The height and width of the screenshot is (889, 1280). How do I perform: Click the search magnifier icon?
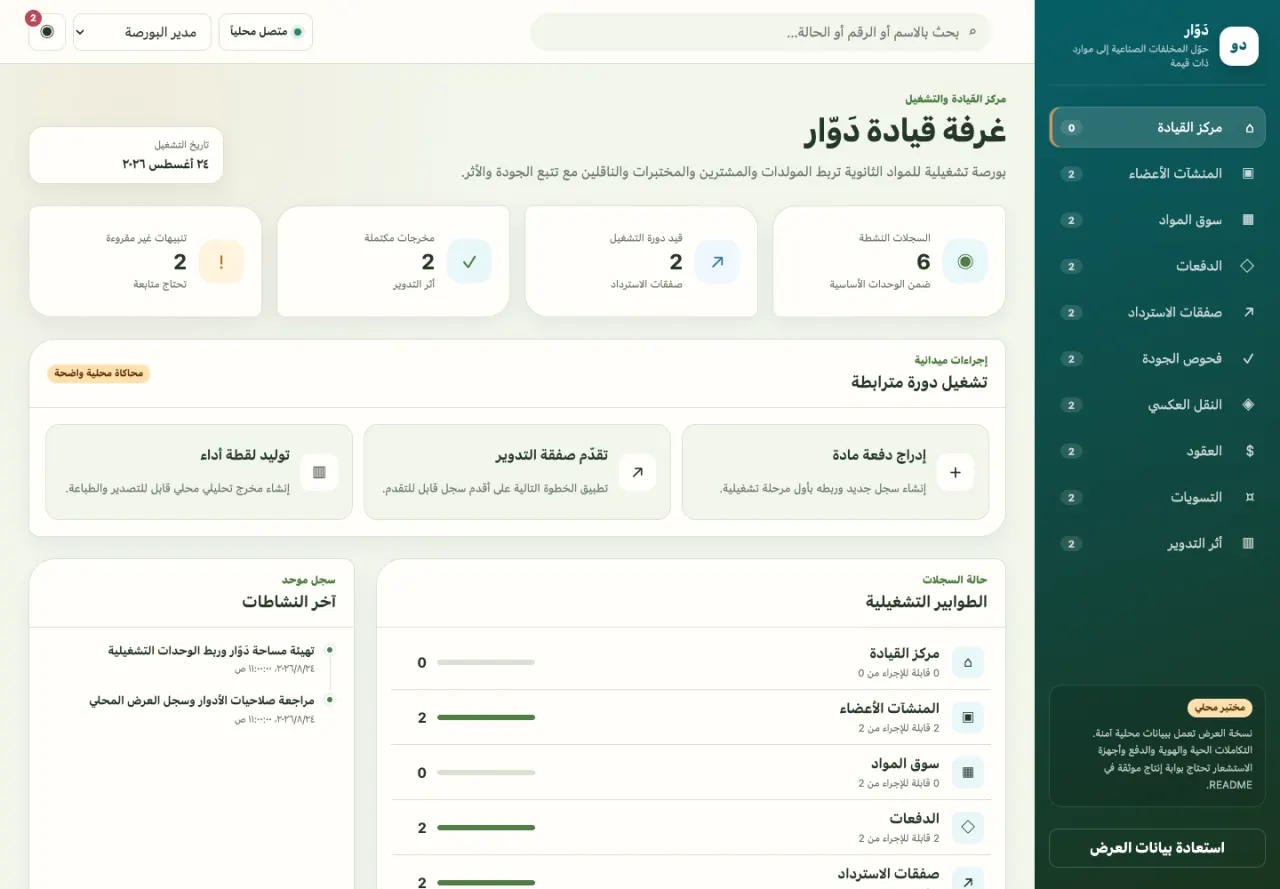tap(973, 32)
